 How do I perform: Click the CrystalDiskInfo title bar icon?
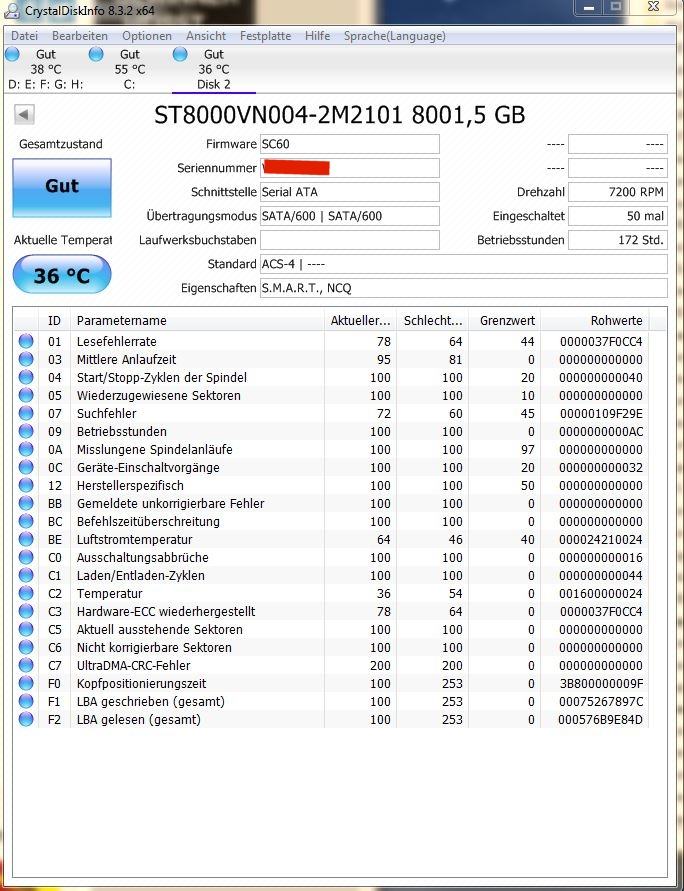click(x=11, y=9)
